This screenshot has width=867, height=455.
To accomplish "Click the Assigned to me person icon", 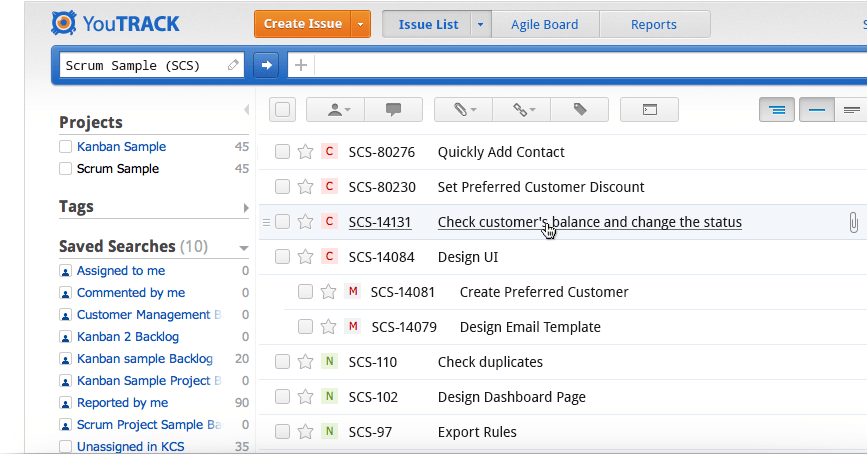I will (x=65, y=271).
